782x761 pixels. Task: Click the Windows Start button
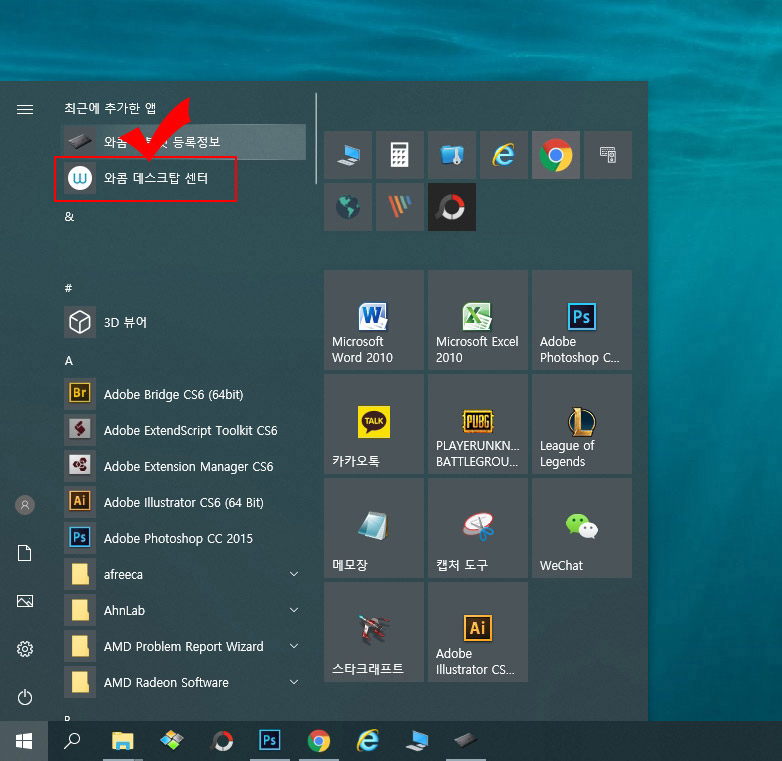click(x=24, y=741)
